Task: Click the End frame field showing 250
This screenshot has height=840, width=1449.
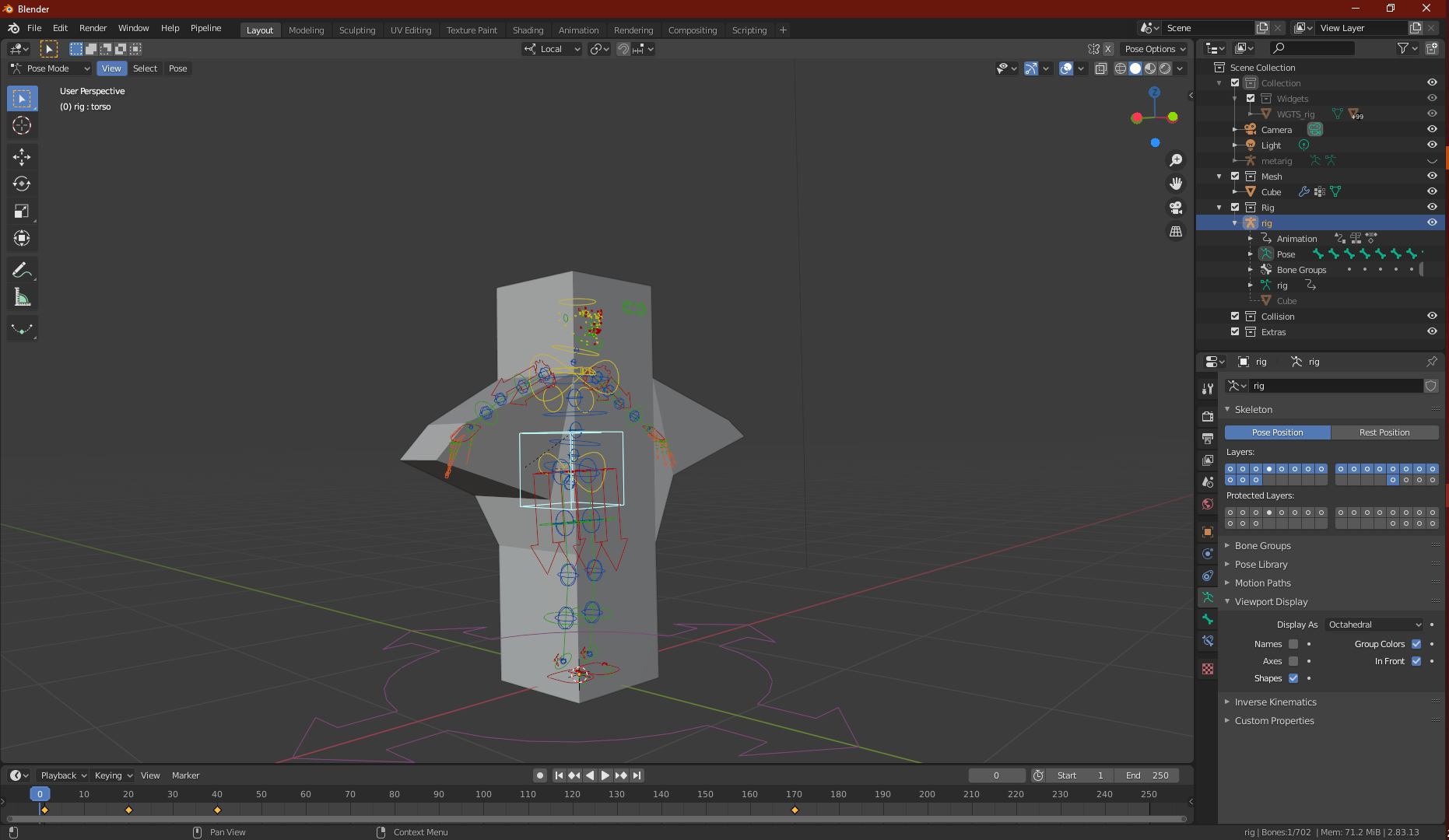Action: (1147, 775)
